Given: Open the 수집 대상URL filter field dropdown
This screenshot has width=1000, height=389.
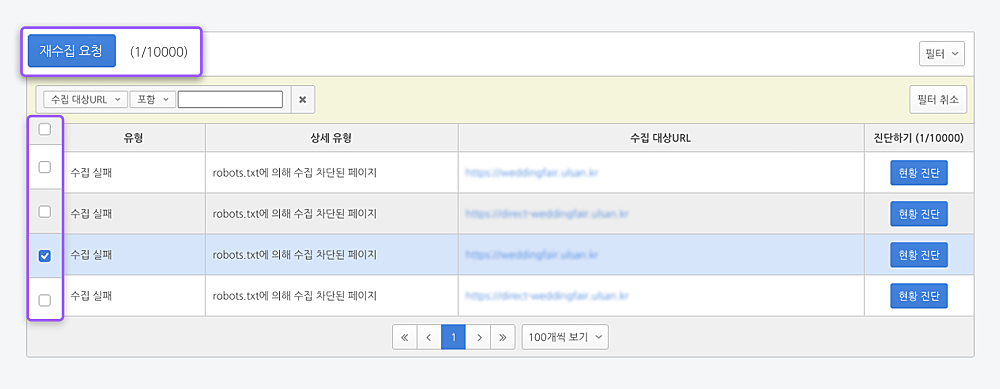Looking at the screenshot, I should pos(85,99).
